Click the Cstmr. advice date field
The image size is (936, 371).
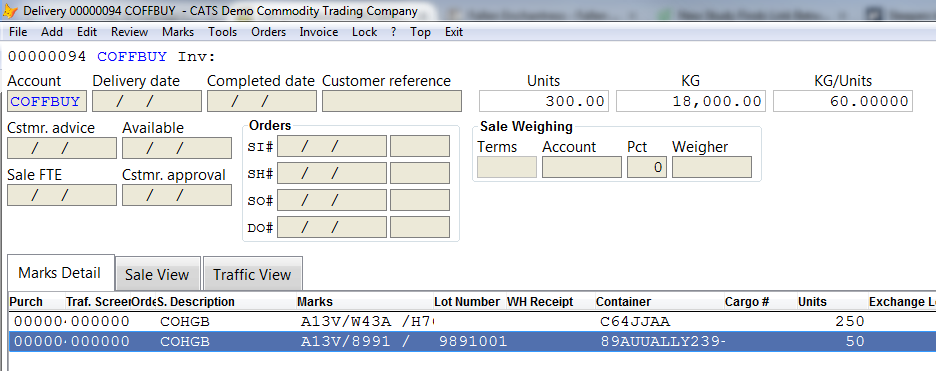[61, 148]
